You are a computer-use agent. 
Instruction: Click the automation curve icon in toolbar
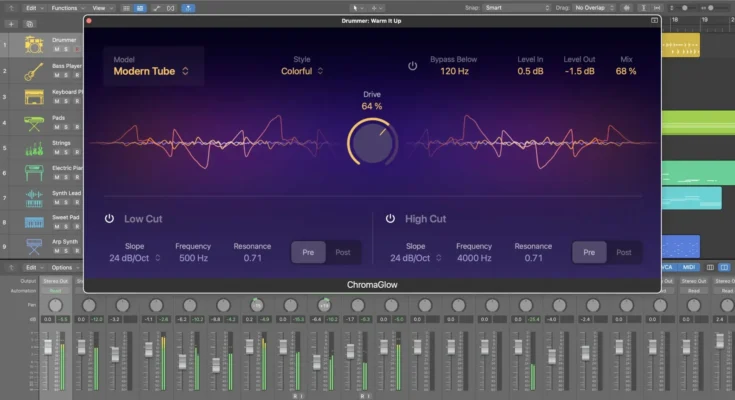tap(157, 8)
